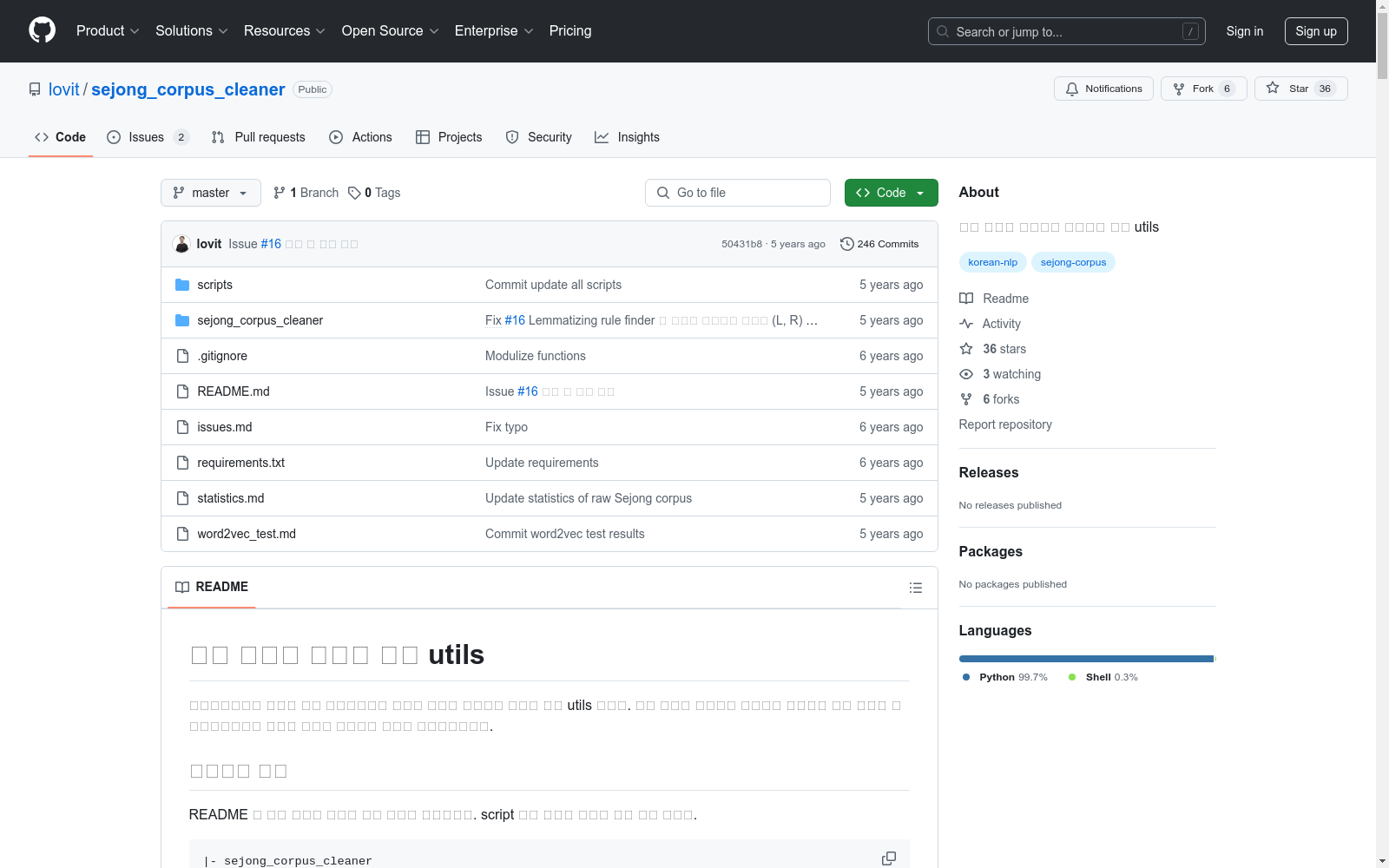Click the repository icon beside lovit

35,89
